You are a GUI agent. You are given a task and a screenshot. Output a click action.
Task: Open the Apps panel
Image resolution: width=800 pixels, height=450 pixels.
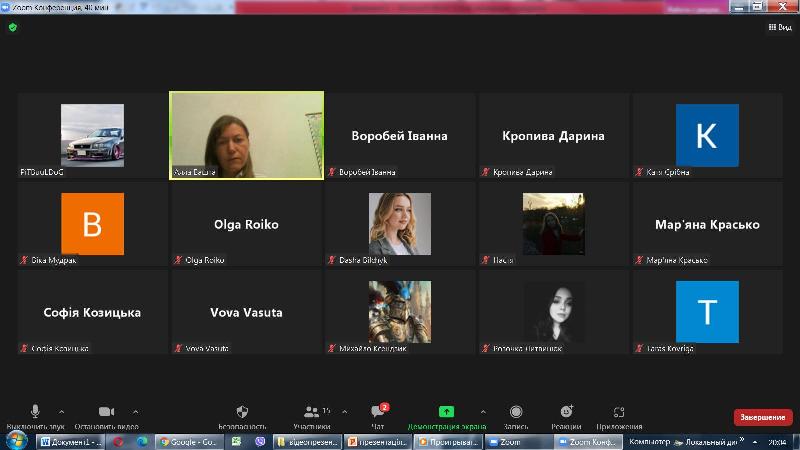pos(619,416)
